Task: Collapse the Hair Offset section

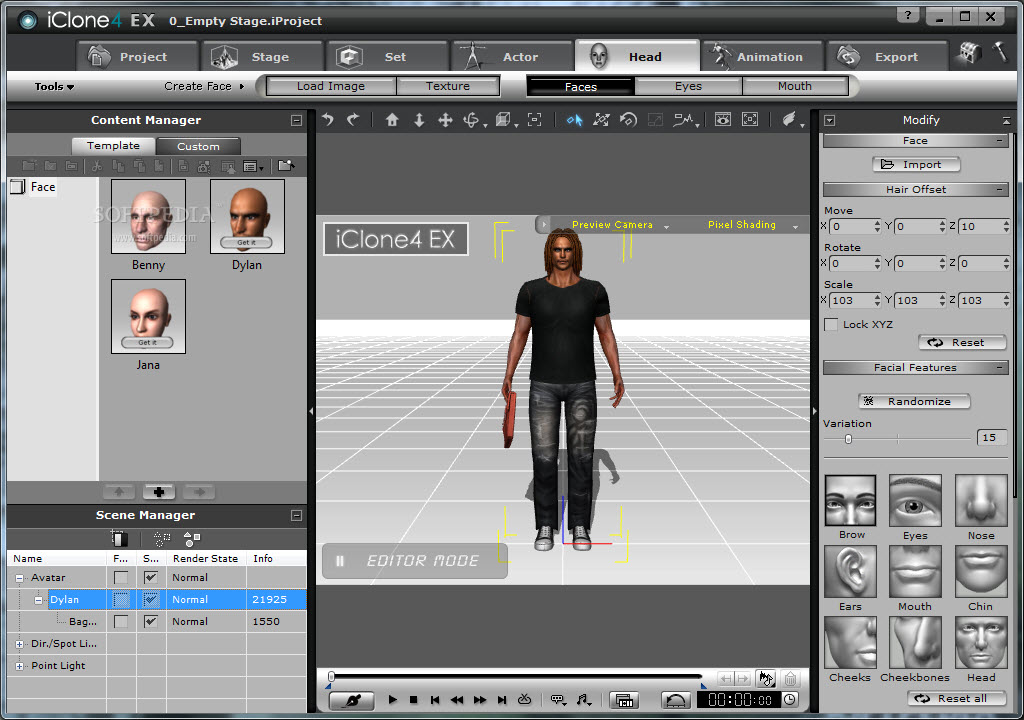Action: point(1000,189)
